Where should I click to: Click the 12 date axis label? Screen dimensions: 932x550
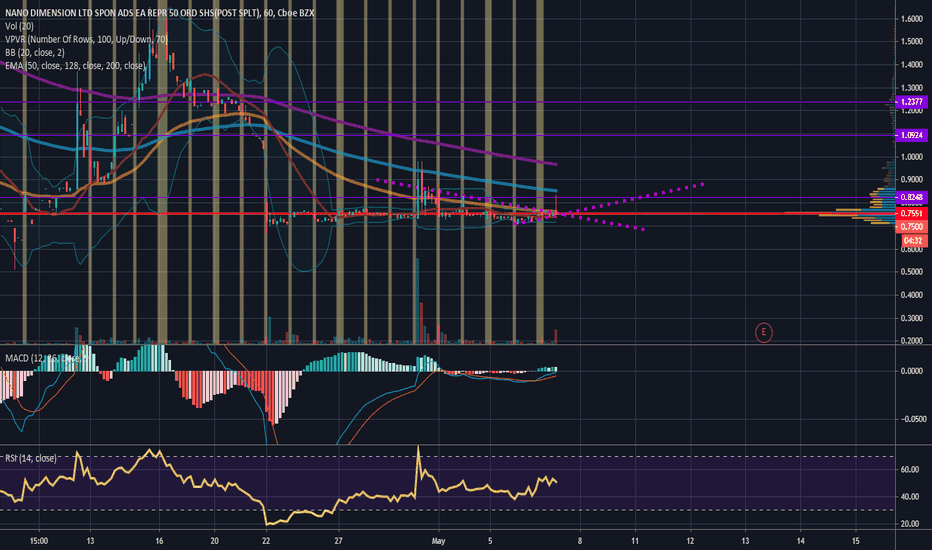tap(690, 541)
